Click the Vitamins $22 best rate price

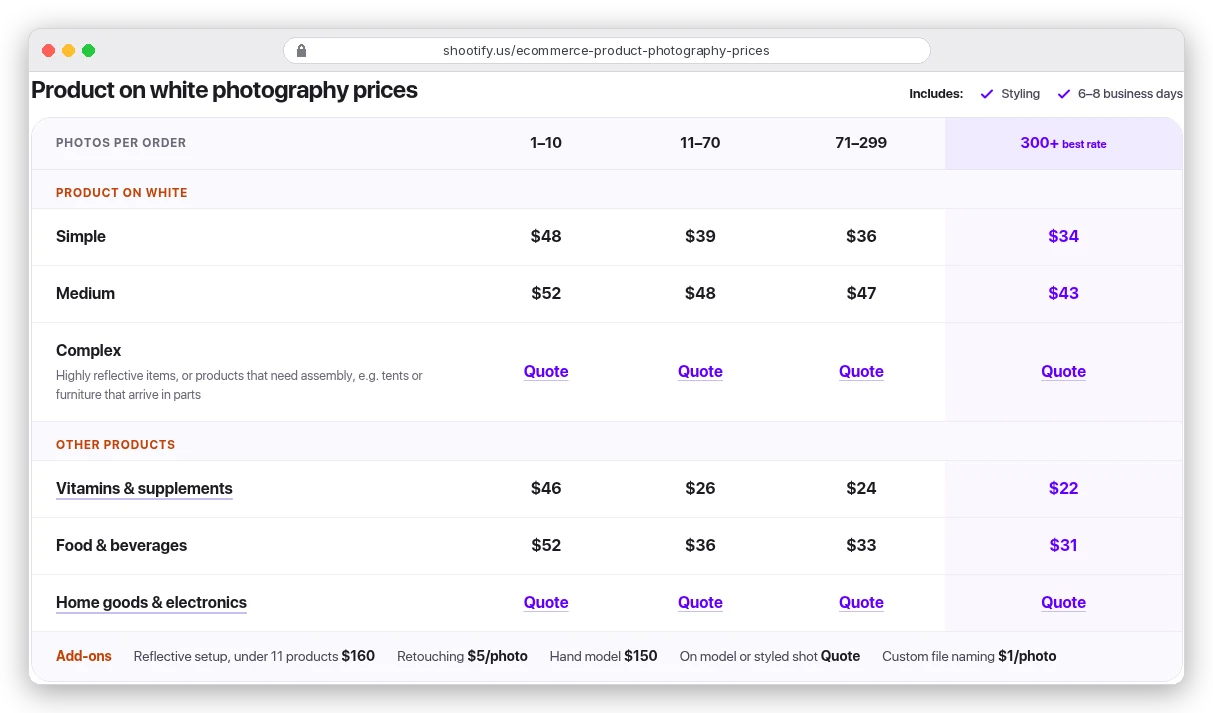click(x=1063, y=488)
